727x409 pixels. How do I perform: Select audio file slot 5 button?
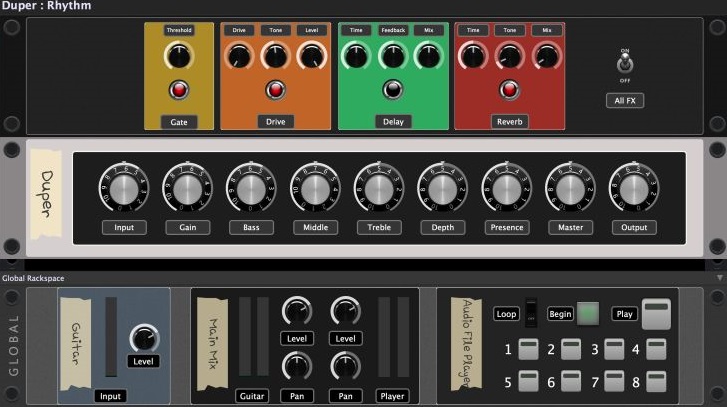pyautogui.click(x=528, y=382)
